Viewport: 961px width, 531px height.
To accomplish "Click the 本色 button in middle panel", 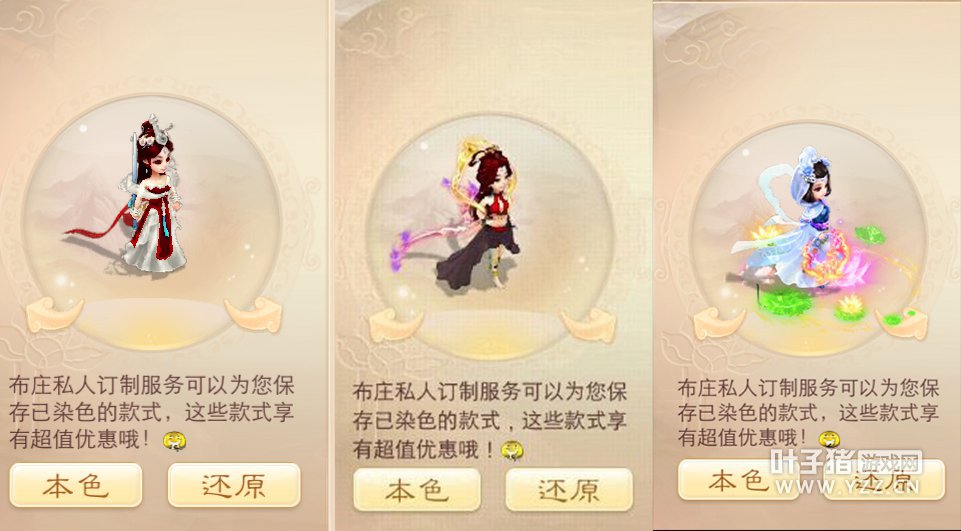I will coord(417,490).
